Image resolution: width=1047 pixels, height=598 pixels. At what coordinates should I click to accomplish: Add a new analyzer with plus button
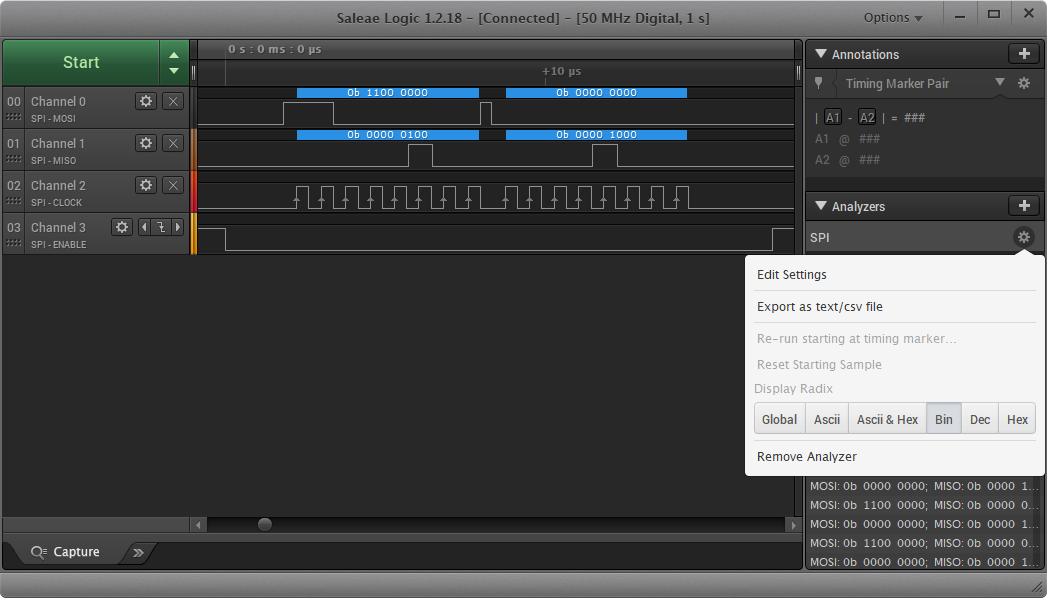pyautogui.click(x=1023, y=206)
